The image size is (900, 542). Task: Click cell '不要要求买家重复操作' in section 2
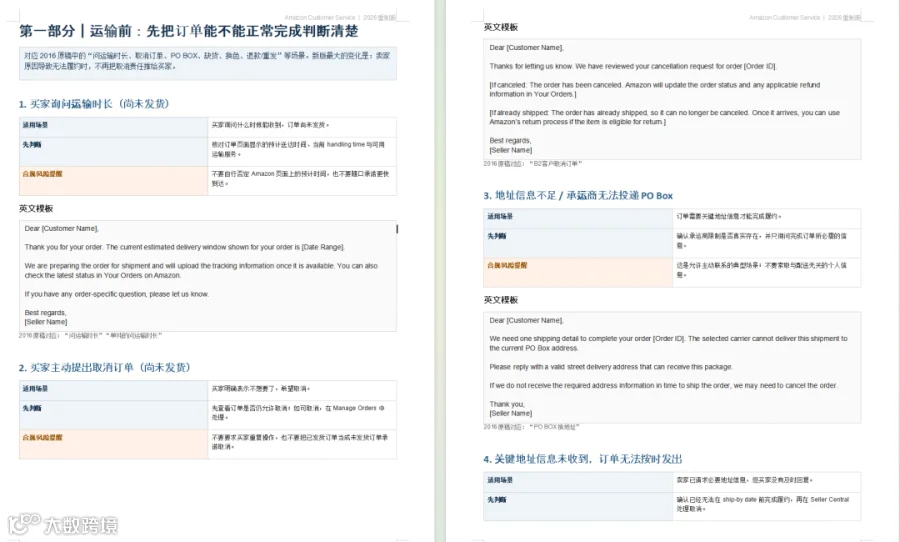click(300, 442)
